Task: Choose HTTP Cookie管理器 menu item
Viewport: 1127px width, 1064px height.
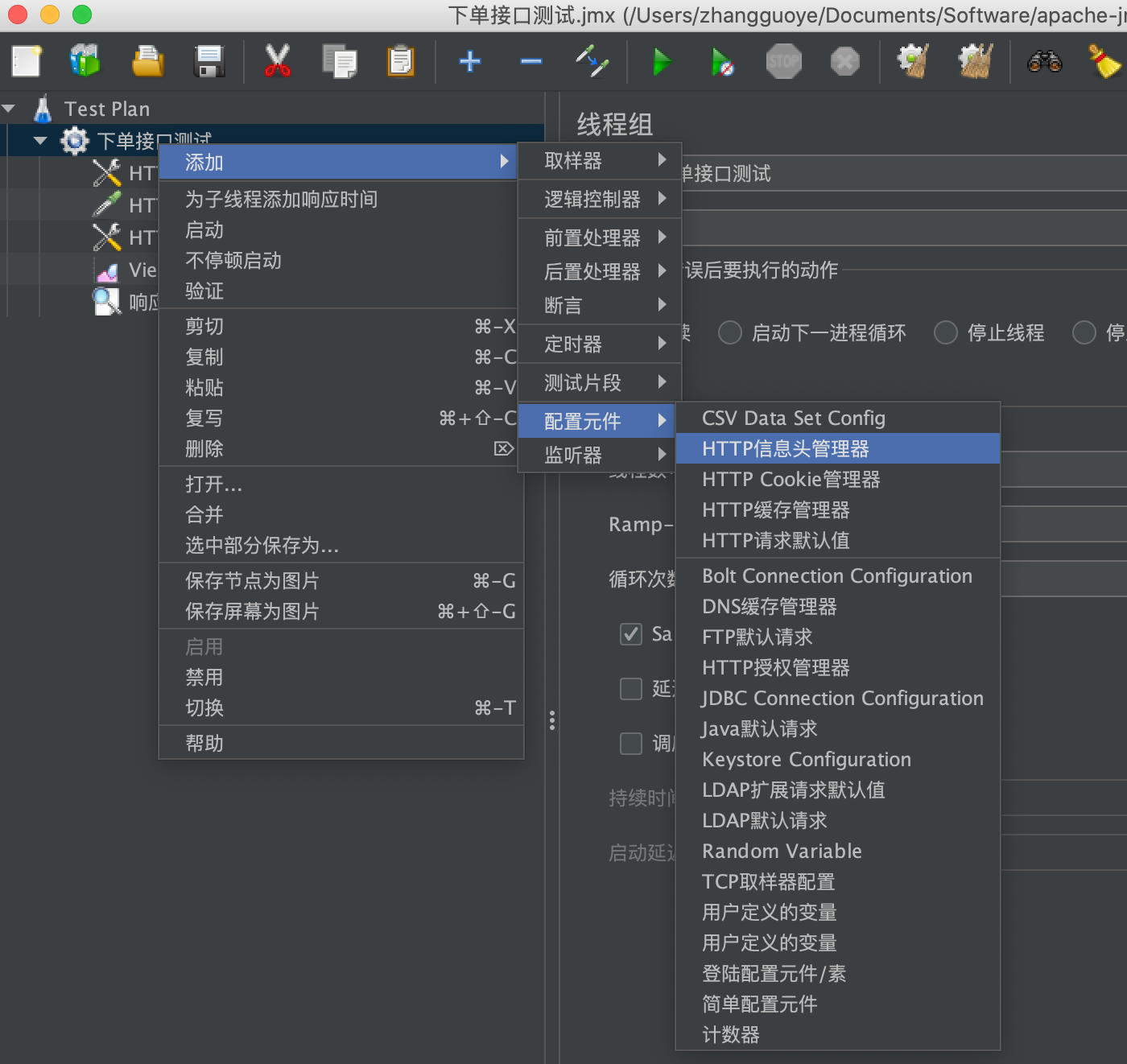Action: click(838, 479)
